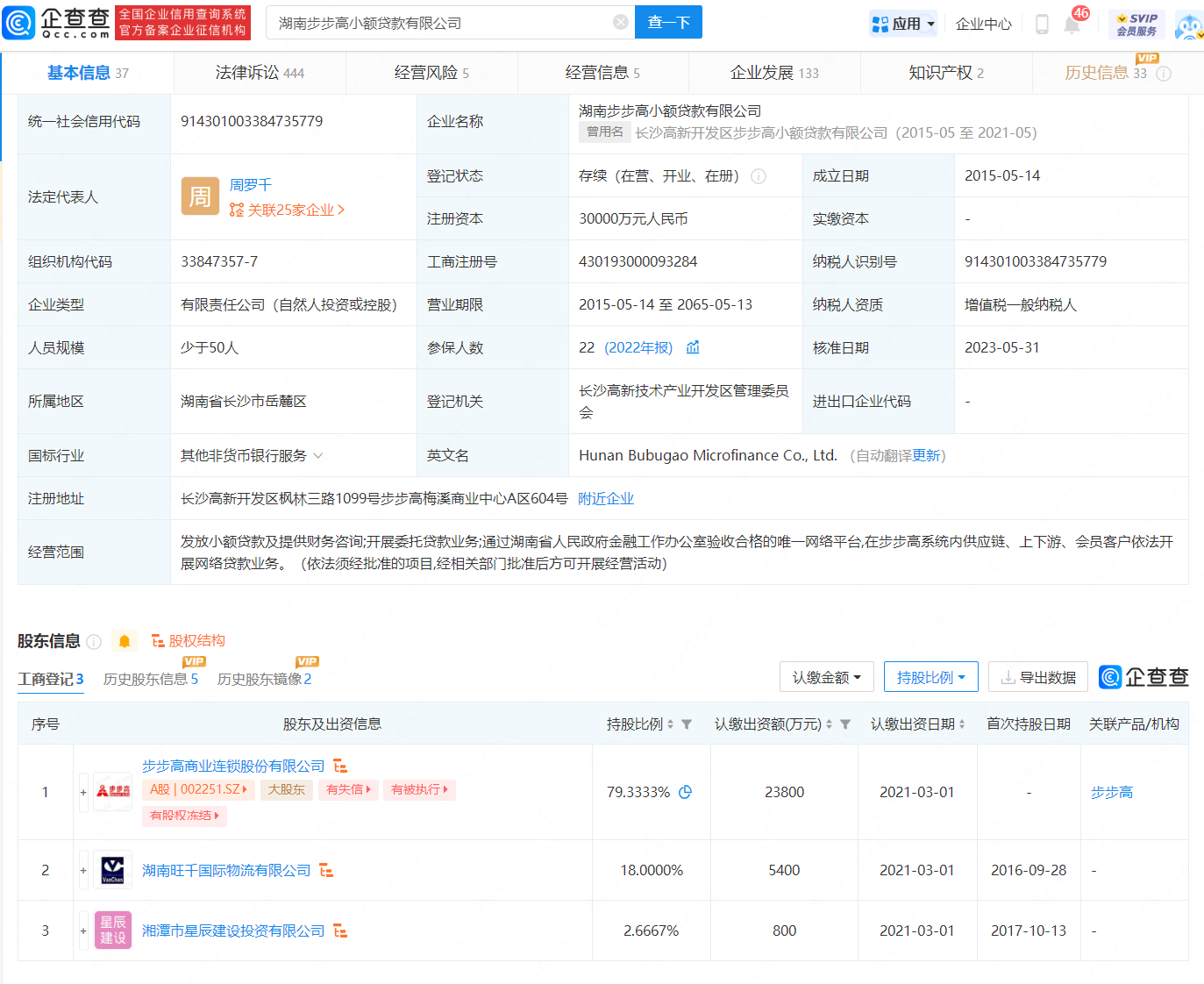Expand 其他非货币银行服务 industry chevron
This screenshot has width=1204, height=984.
pyautogui.click(x=318, y=456)
